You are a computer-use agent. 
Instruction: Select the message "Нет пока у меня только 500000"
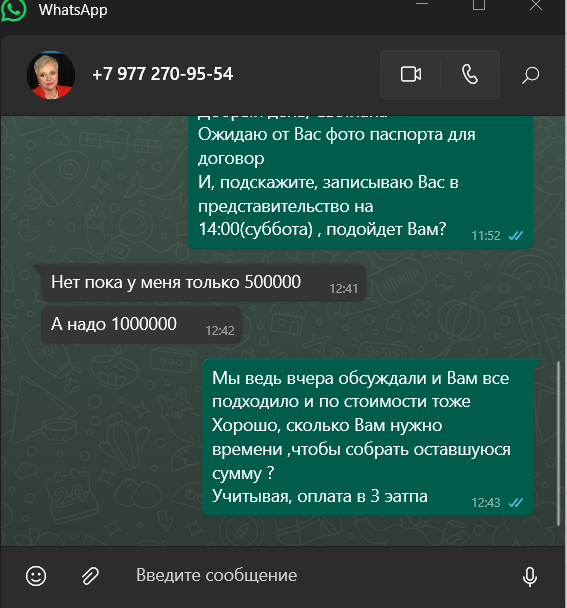click(204, 283)
